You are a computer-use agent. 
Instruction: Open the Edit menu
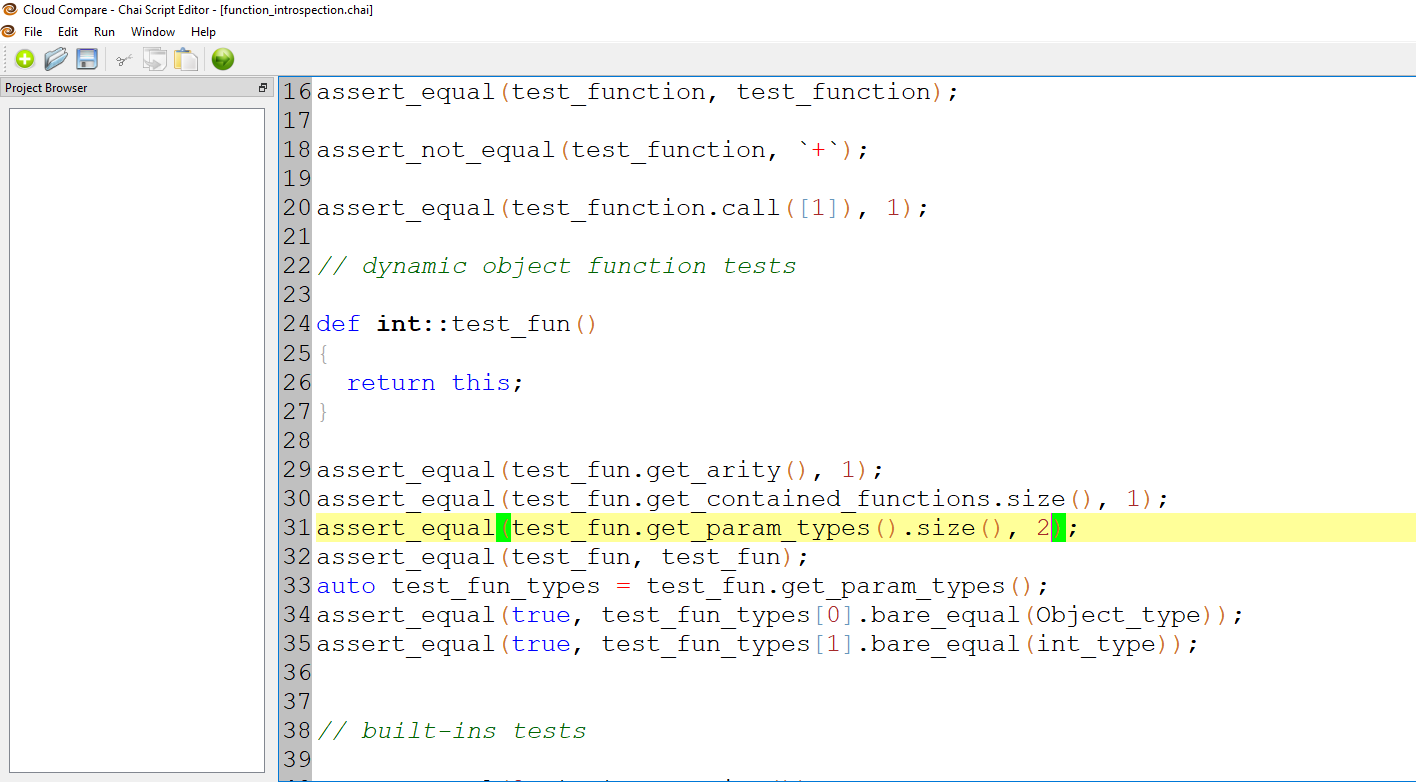[68, 32]
